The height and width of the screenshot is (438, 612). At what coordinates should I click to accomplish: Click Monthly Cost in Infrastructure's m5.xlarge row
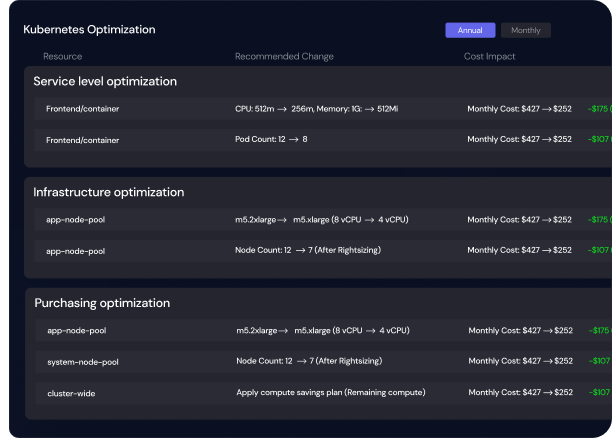point(519,220)
